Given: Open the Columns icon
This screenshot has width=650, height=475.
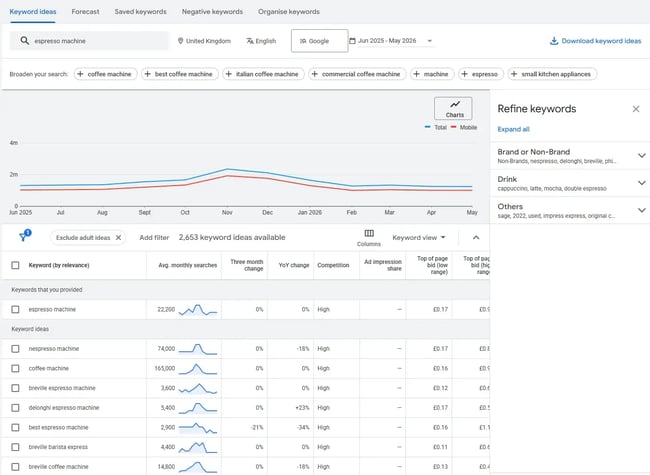Looking at the screenshot, I should point(369,233).
